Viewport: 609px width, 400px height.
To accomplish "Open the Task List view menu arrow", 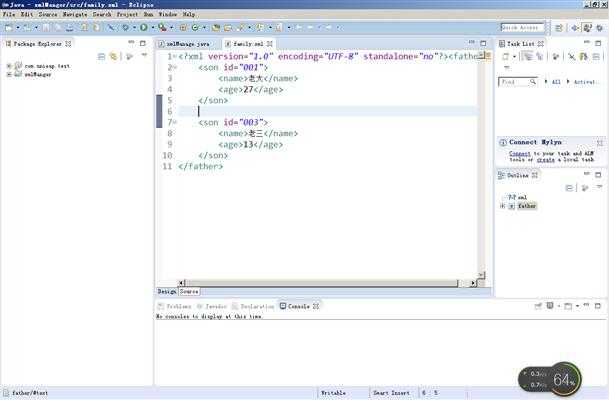I will pyautogui.click(x=506, y=68).
